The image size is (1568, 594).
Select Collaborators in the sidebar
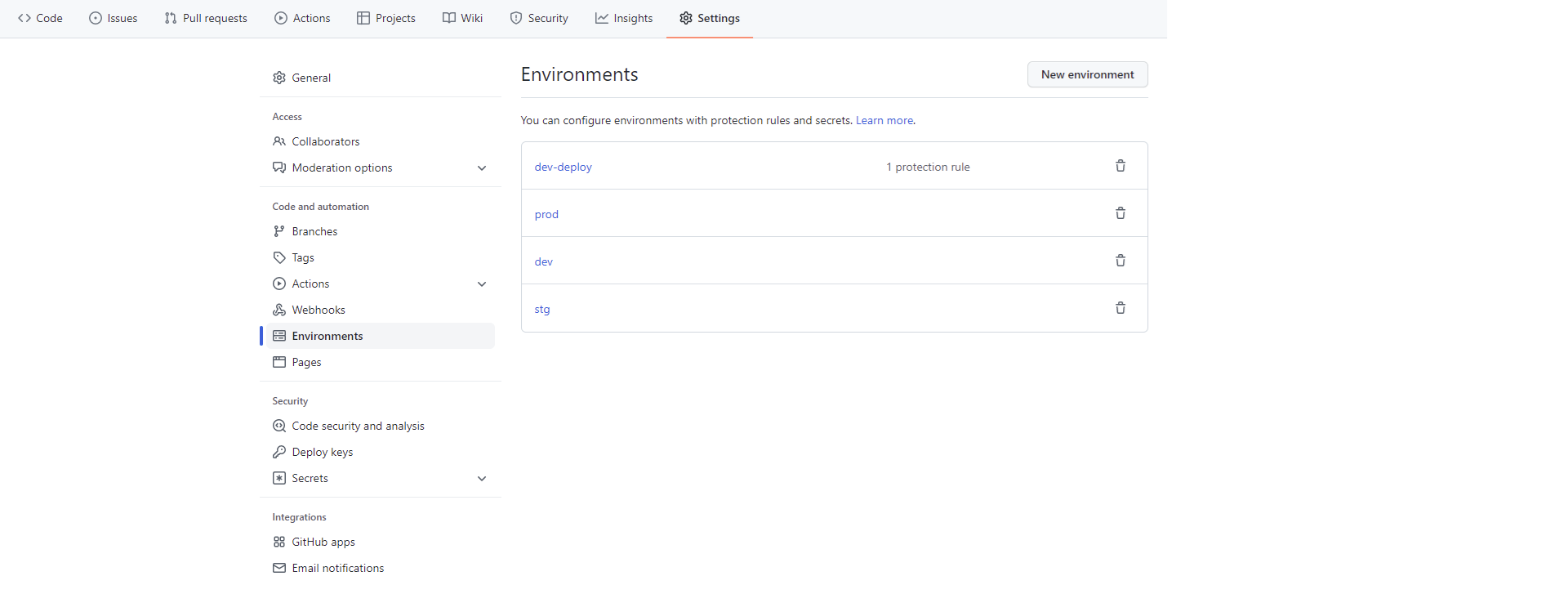point(325,141)
